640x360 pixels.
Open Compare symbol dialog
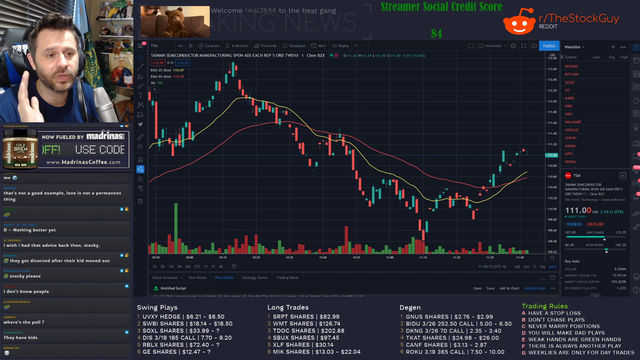click(x=209, y=46)
